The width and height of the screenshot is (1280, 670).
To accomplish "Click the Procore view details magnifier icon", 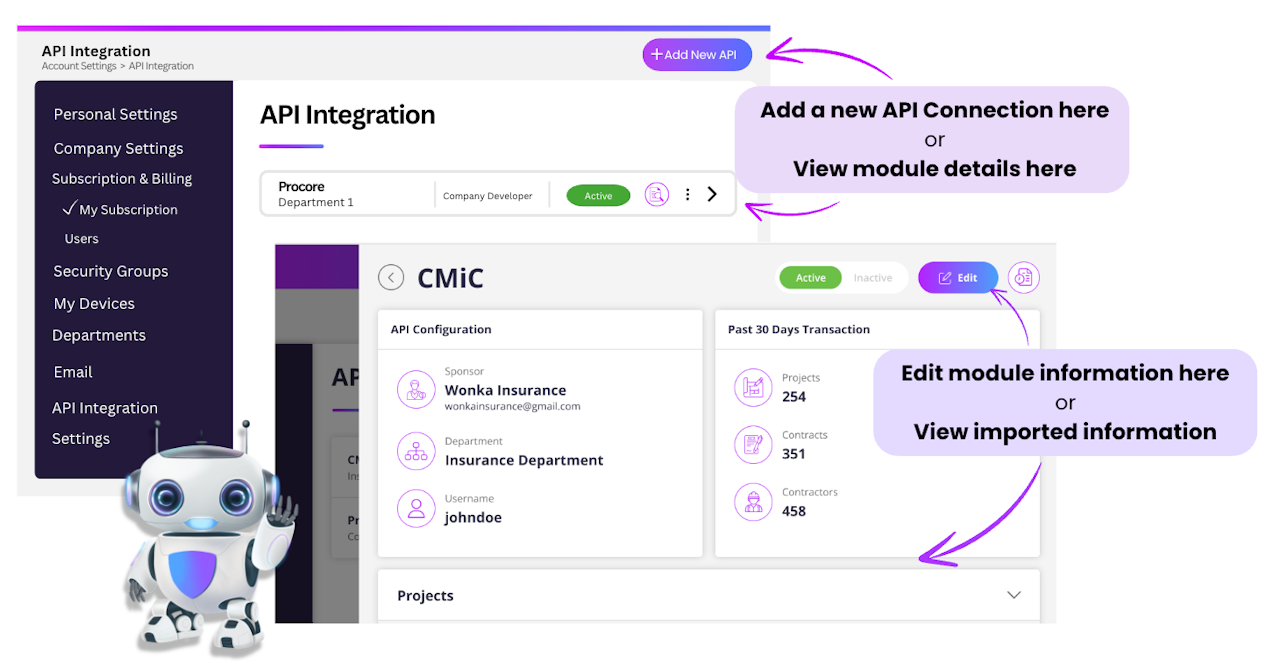I will point(656,195).
